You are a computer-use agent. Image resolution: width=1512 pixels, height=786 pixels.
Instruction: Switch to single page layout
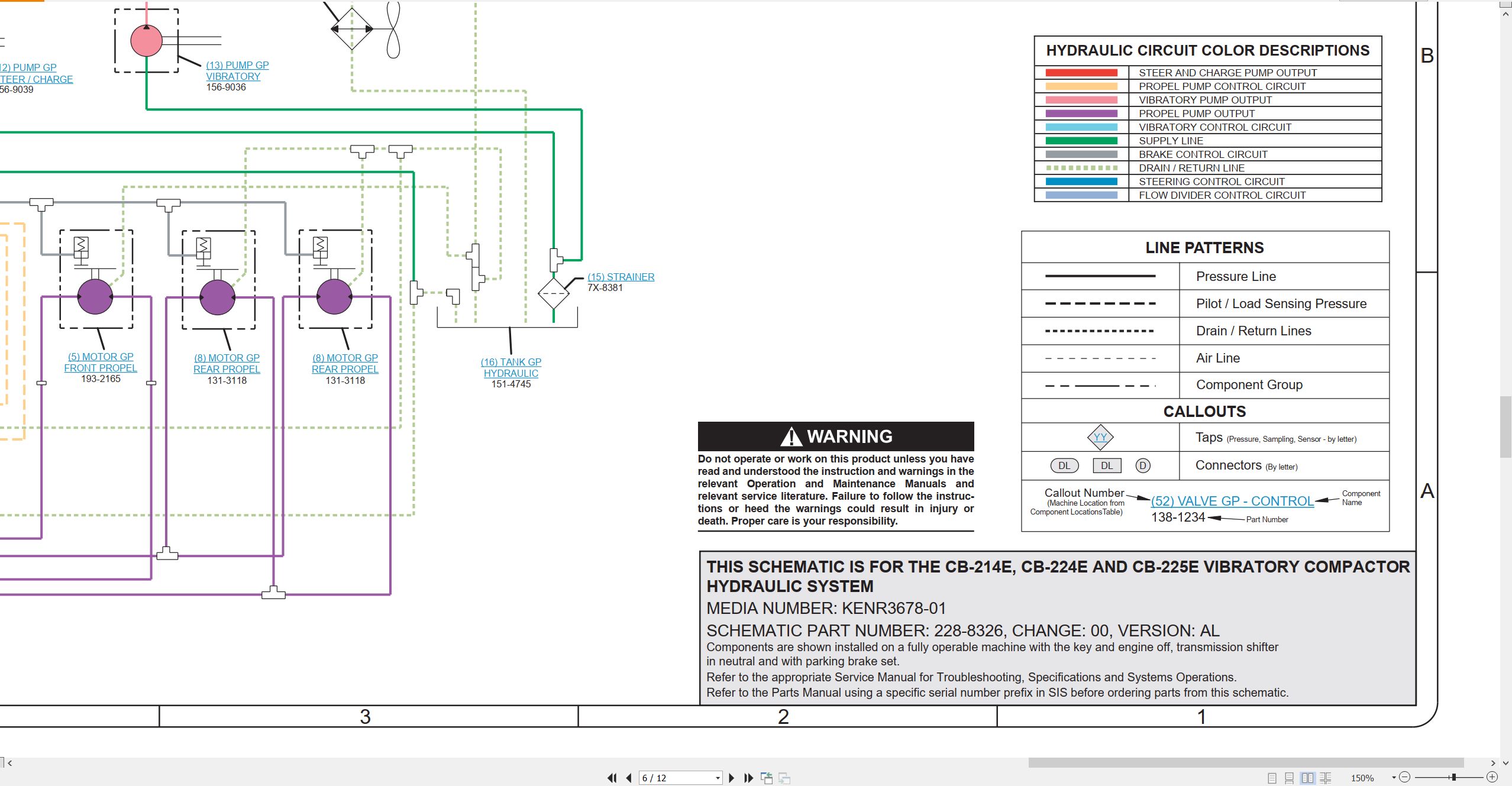coord(1272,778)
